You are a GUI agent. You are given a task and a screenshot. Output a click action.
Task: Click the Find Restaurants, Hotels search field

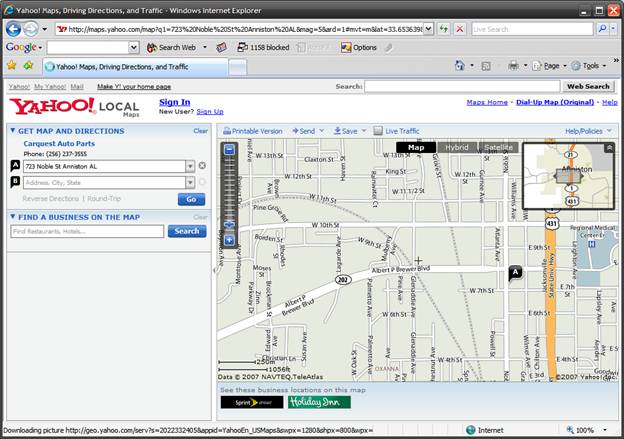[x=87, y=231]
